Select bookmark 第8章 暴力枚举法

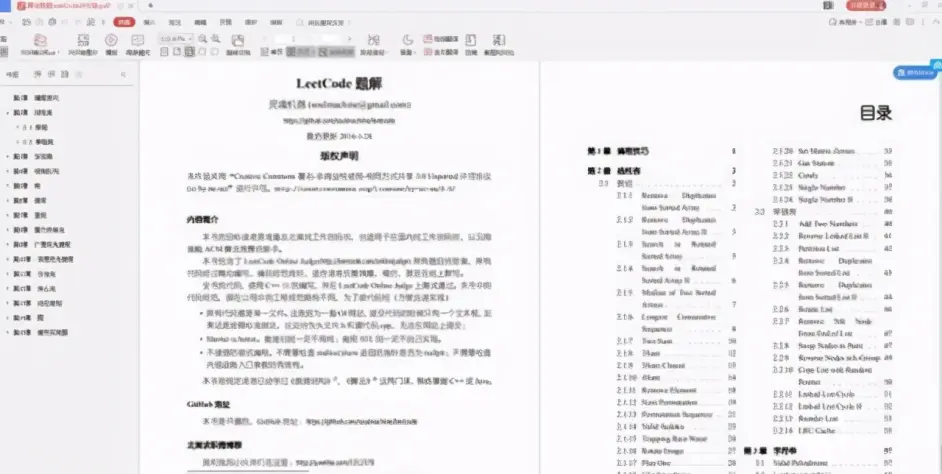[x=39, y=230]
